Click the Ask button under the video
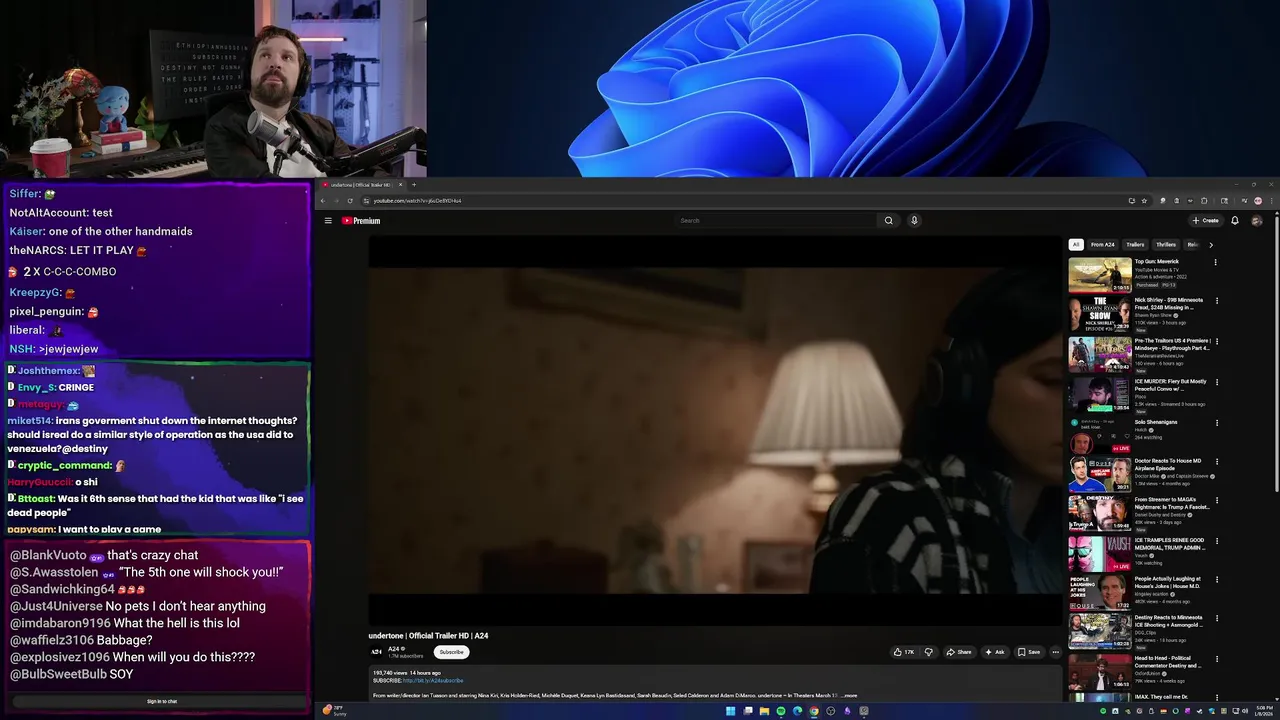Image resolution: width=1280 pixels, height=720 pixels. click(x=995, y=652)
